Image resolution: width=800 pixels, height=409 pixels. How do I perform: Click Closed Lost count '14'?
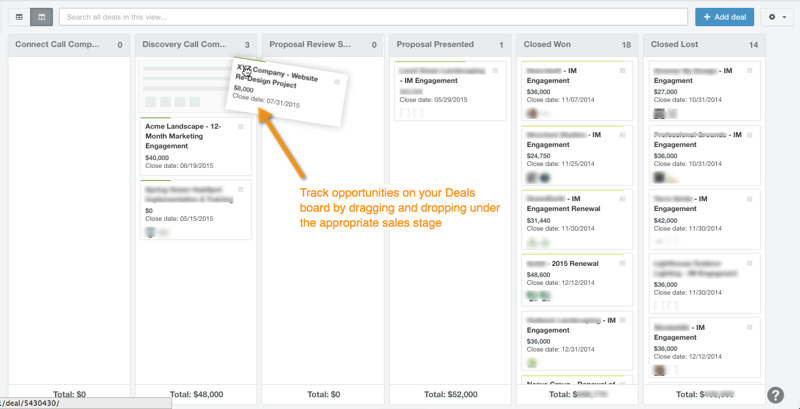(754, 45)
